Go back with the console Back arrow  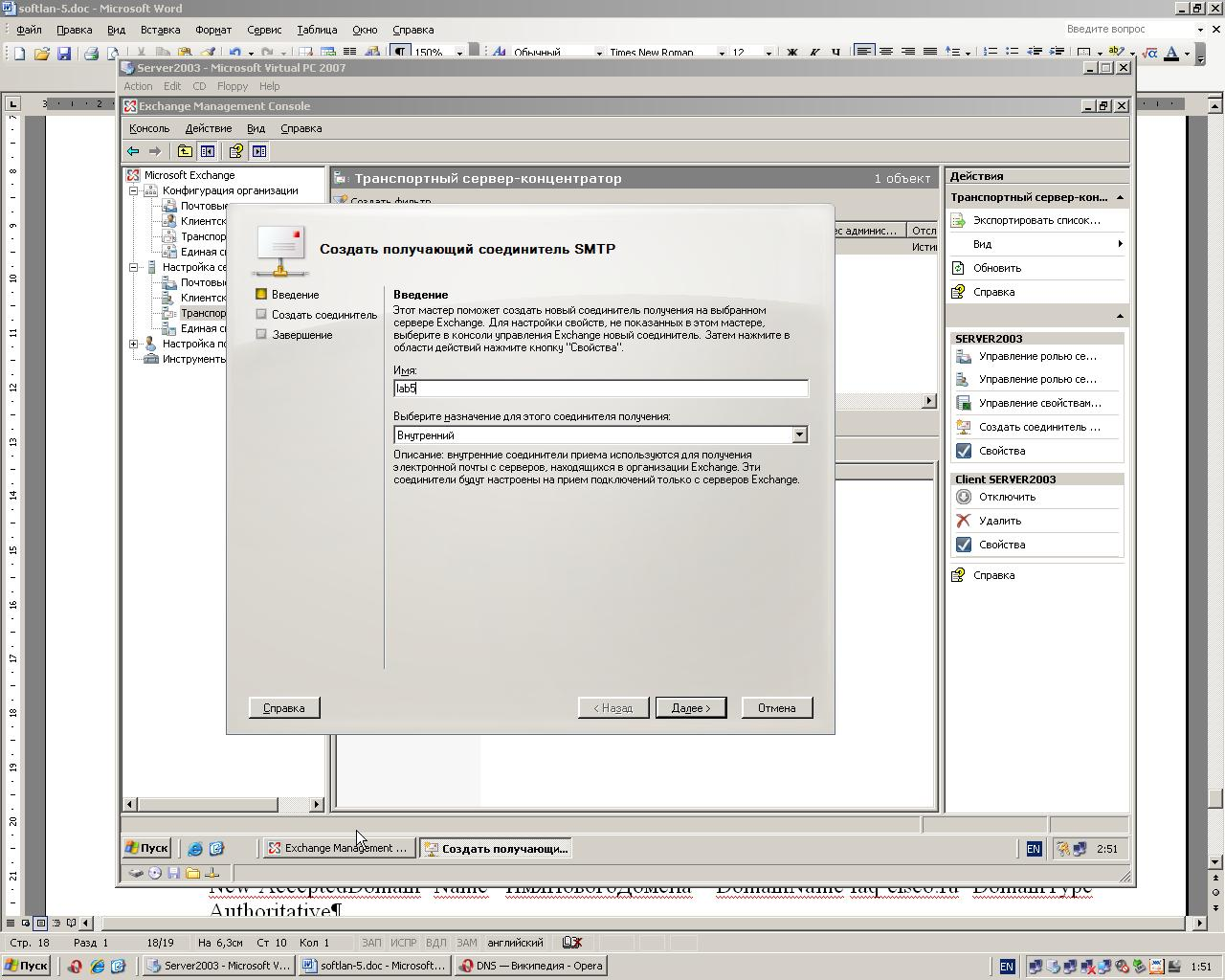coord(133,151)
